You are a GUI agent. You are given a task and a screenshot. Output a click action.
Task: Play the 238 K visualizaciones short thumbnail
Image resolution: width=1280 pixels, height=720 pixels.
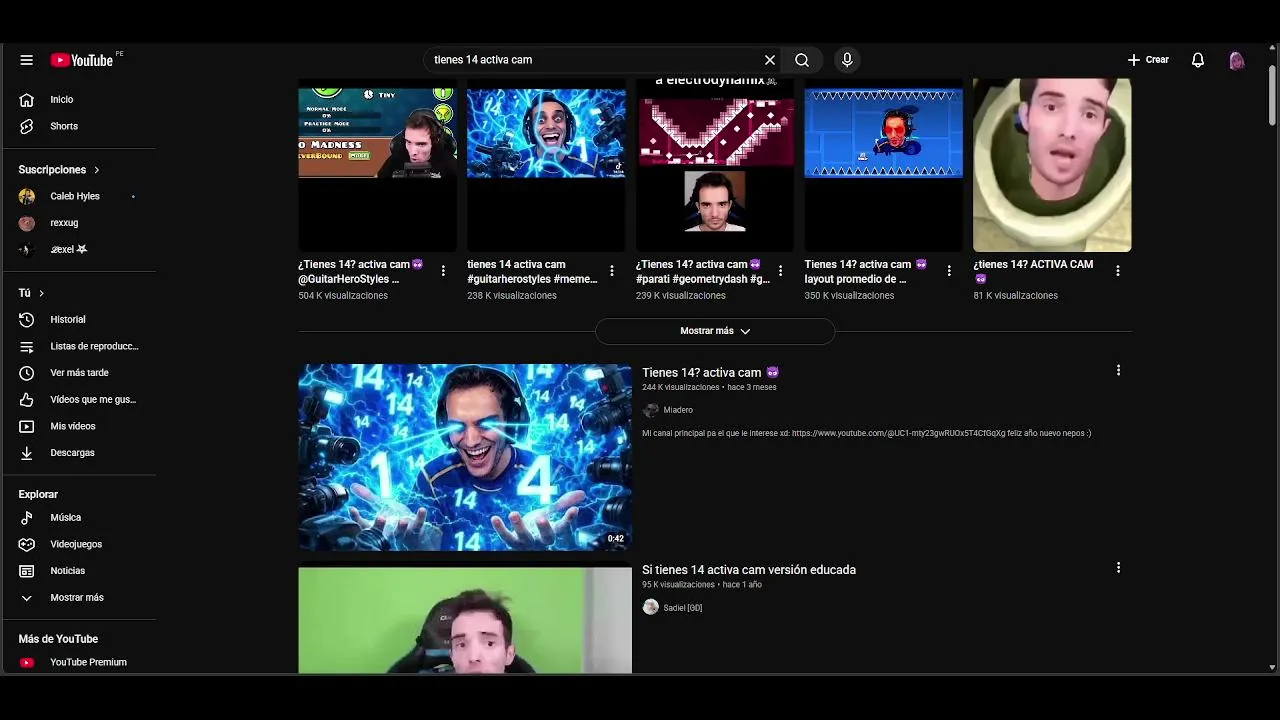[546, 165]
